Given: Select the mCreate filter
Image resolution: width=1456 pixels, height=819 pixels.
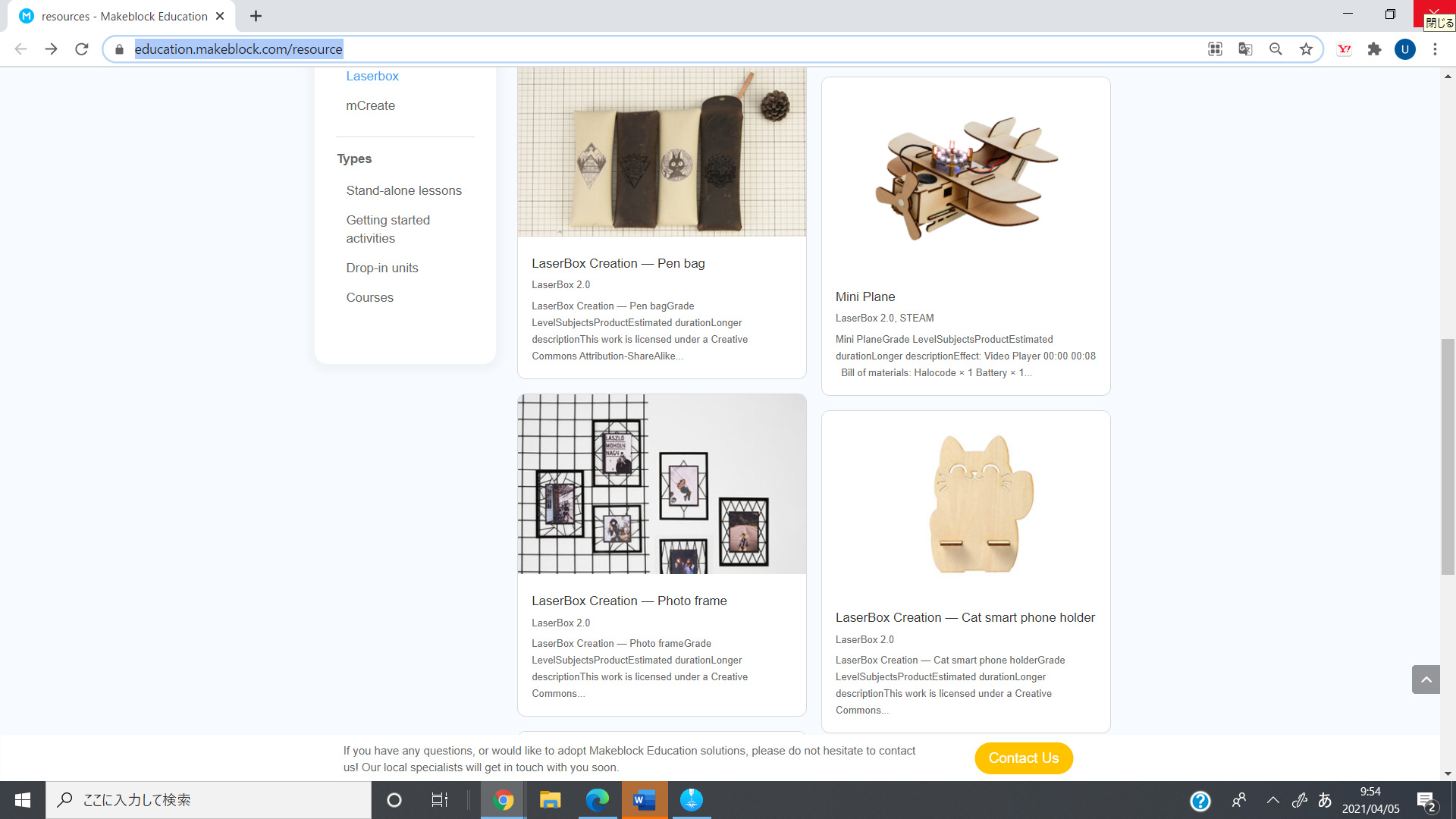Looking at the screenshot, I should [371, 105].
